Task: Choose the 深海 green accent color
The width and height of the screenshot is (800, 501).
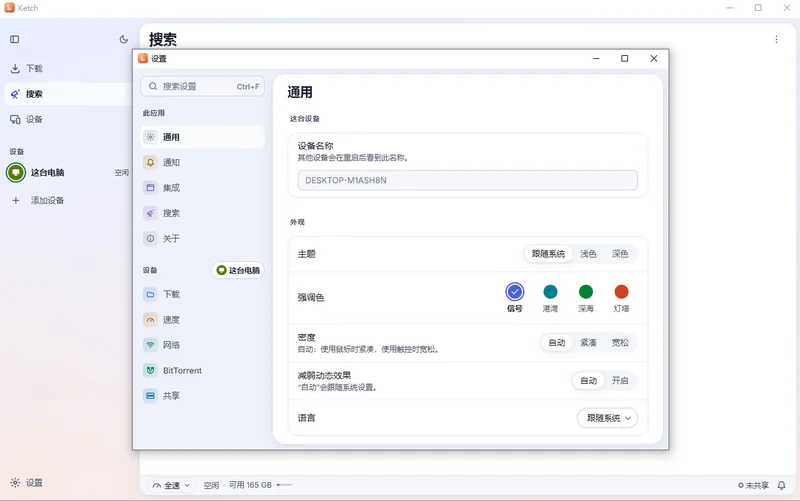Action: coord(586,292)
